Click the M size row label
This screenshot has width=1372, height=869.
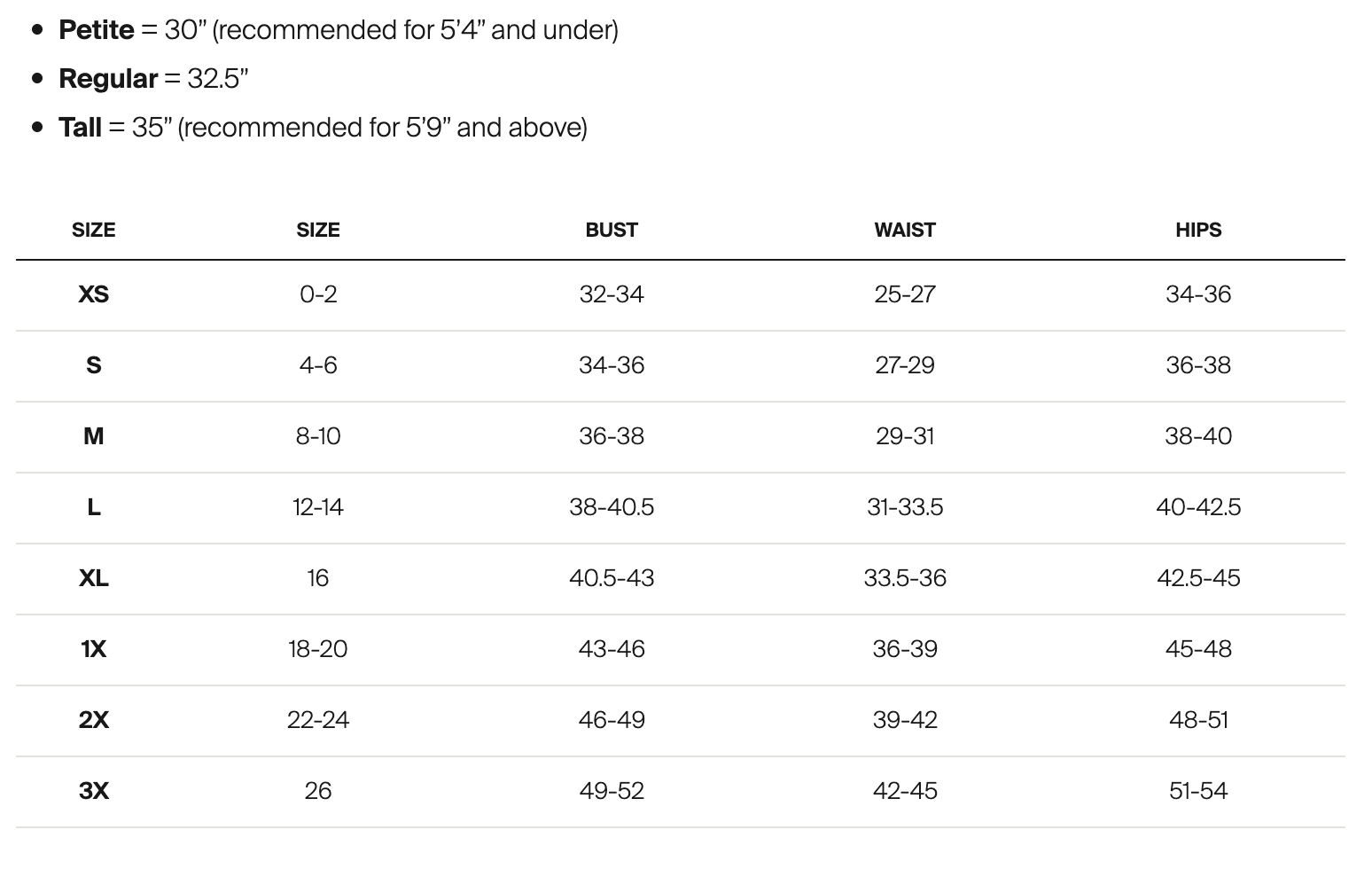pyautogui.click(x=93, y=436)
